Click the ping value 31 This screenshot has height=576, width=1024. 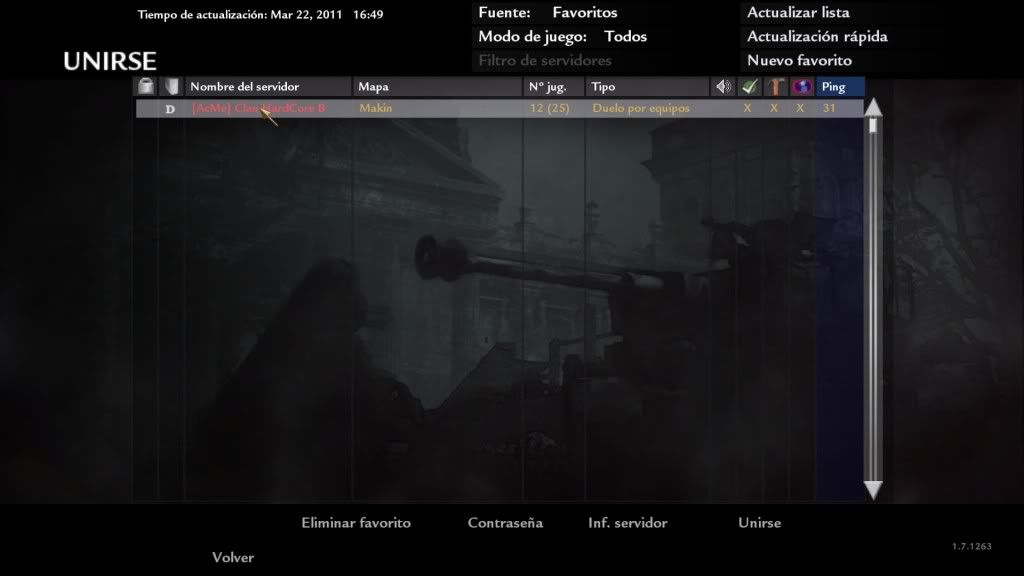click(x=829, y=108)
